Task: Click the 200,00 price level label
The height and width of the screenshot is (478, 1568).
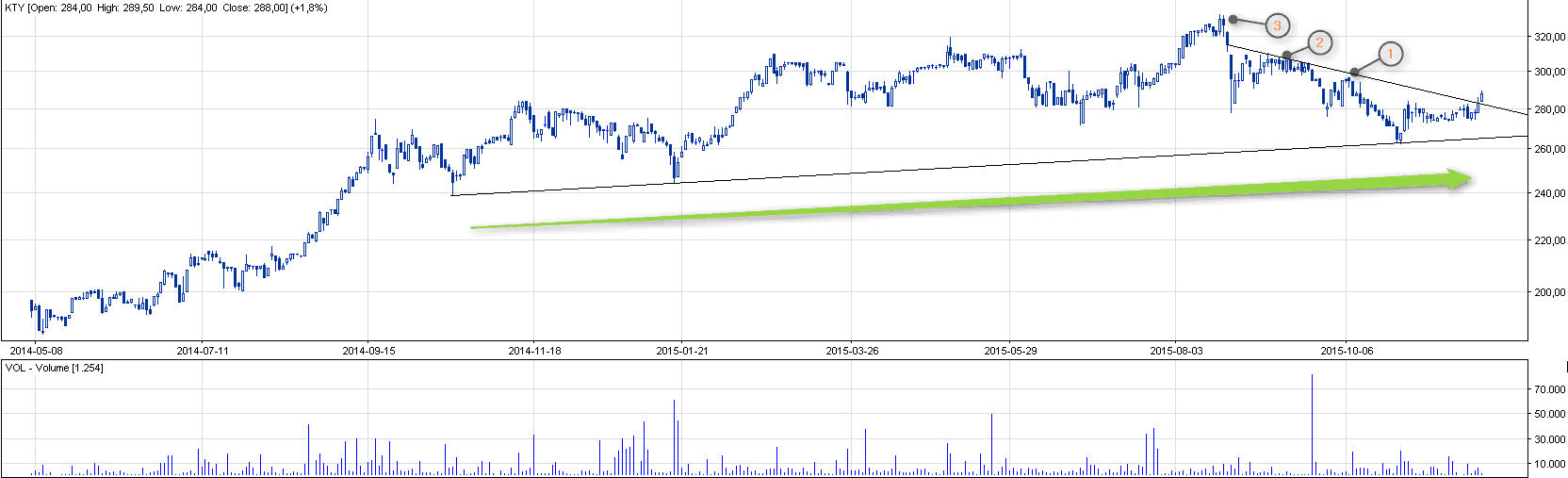Action: tap(1549, 292)
